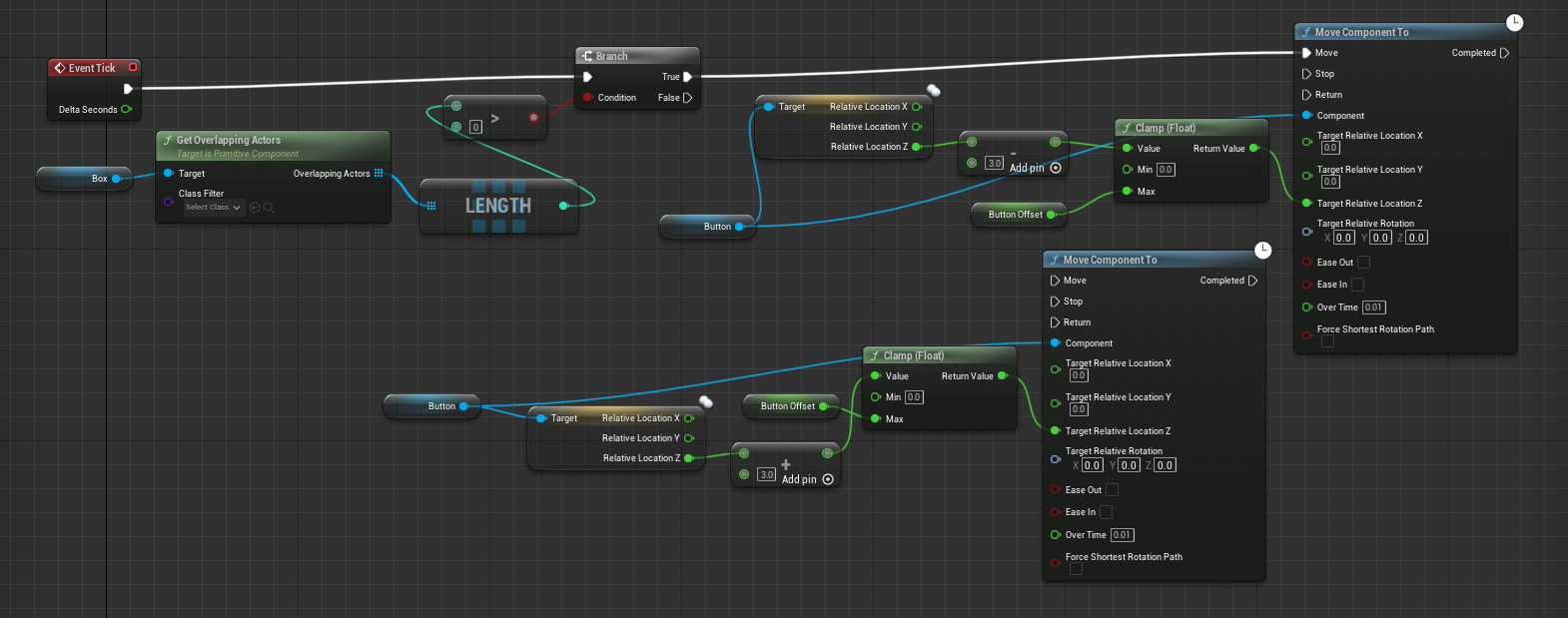
Task: Edit the 0 value in the greater-than node
Action: tap(475, 127)
